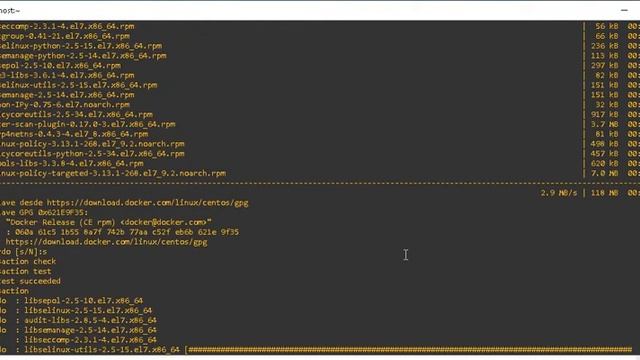Screen dimensions: 640x360
Task: Click the 457 kB size value
Action: (x=604, y=153)
